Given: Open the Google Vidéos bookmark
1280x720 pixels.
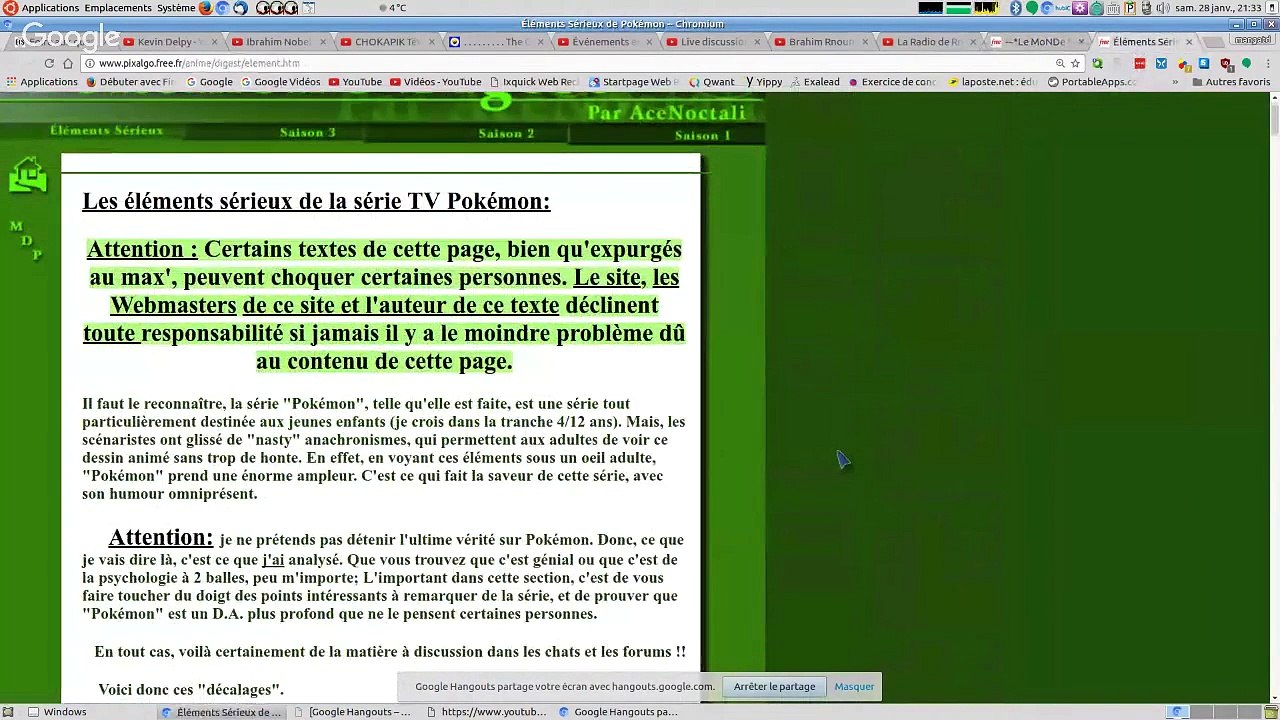Looking at the screenshot, I should click(280, 82).
